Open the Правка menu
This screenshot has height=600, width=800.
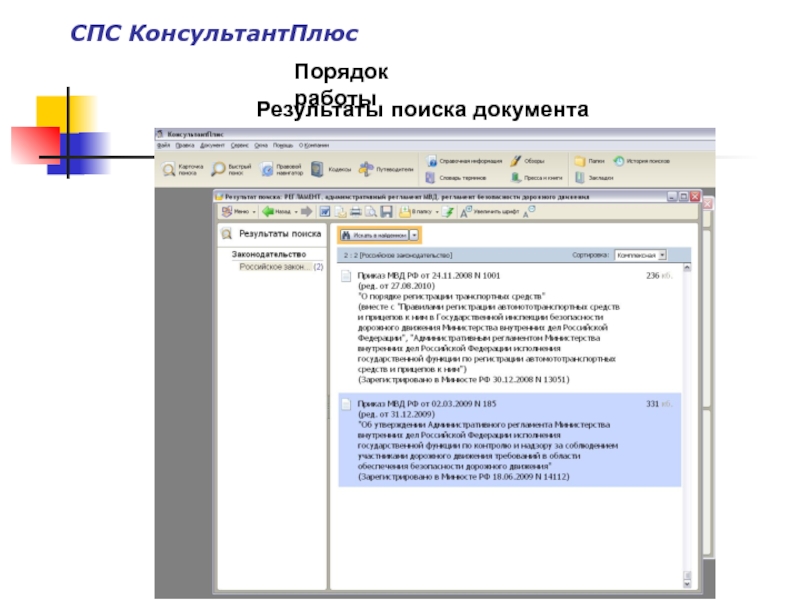[x=185, y=145]
